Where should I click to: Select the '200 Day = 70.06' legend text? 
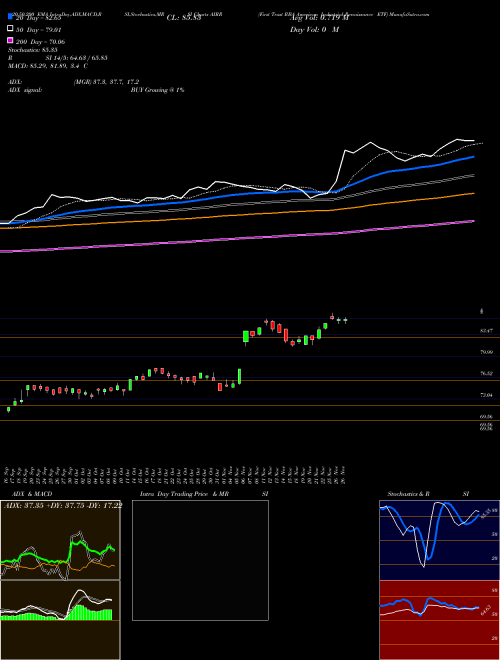click(x=40, y=42)
